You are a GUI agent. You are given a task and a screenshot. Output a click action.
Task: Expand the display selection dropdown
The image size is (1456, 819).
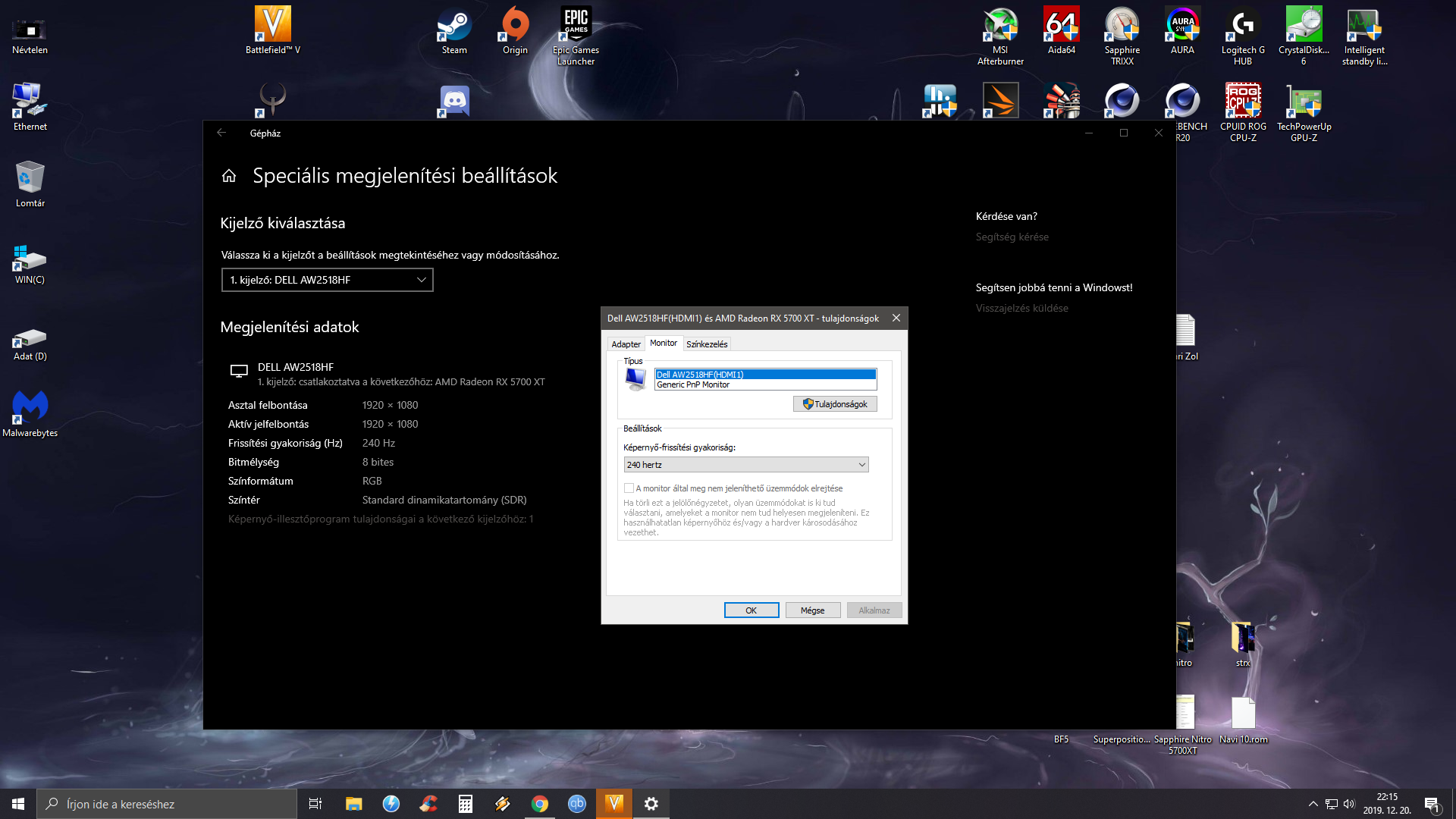pyautogui.click(x=327, y=280)
